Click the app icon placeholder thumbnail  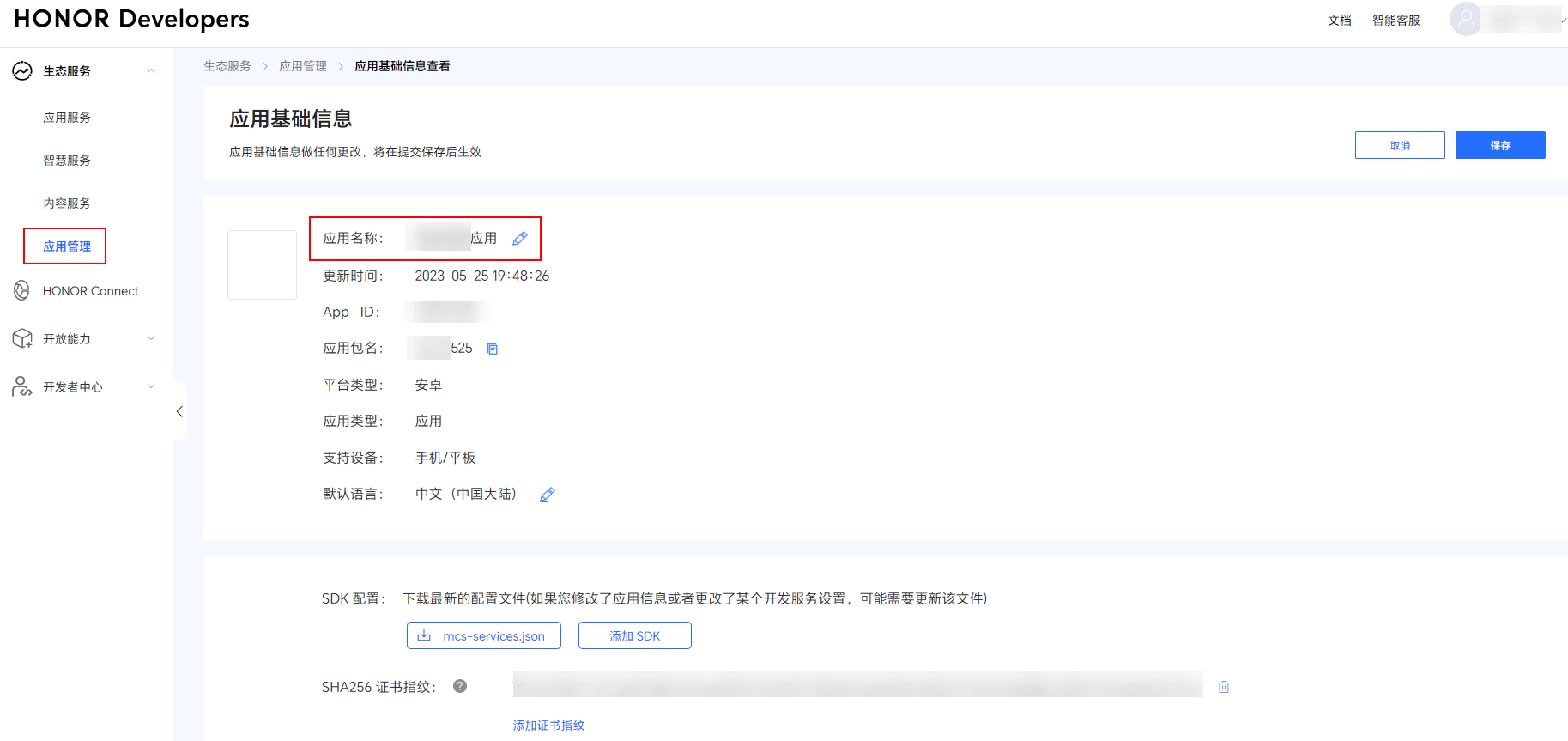tap(262, 264)
